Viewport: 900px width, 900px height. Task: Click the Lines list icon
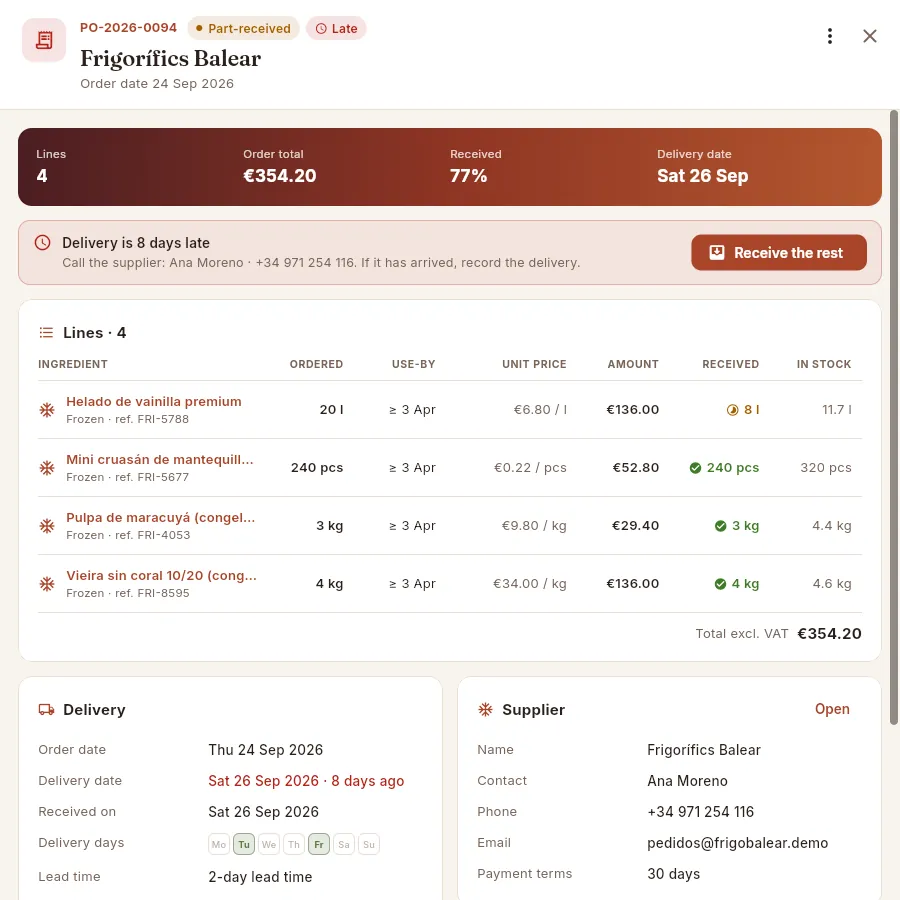(x=46, y=333)
